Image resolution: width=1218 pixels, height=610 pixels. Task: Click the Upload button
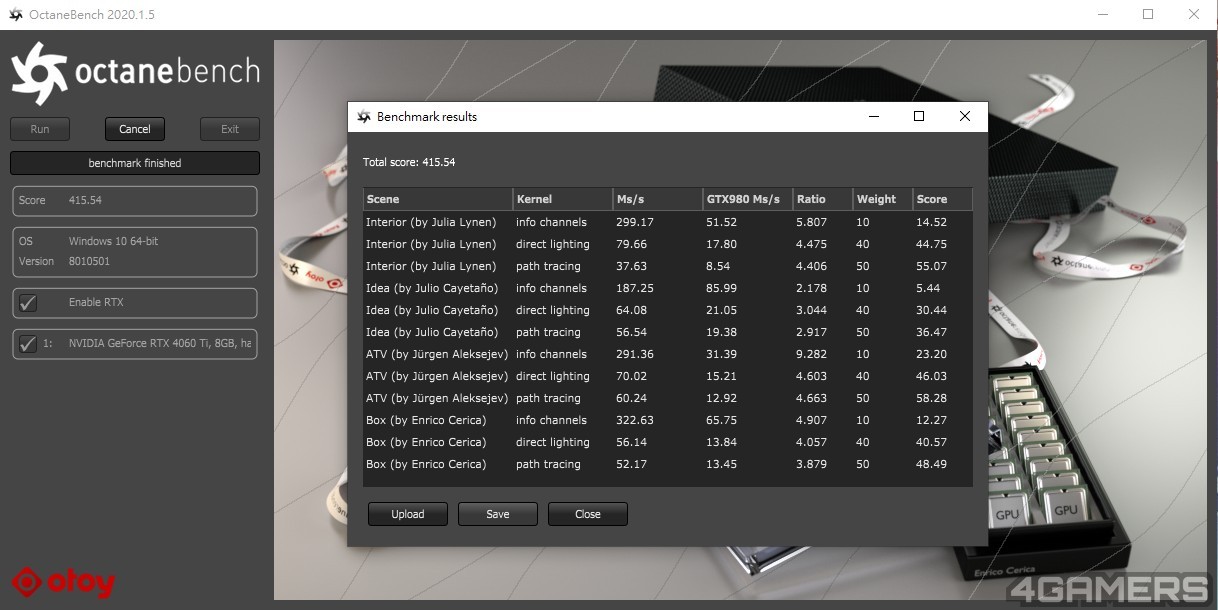[408, 514]
